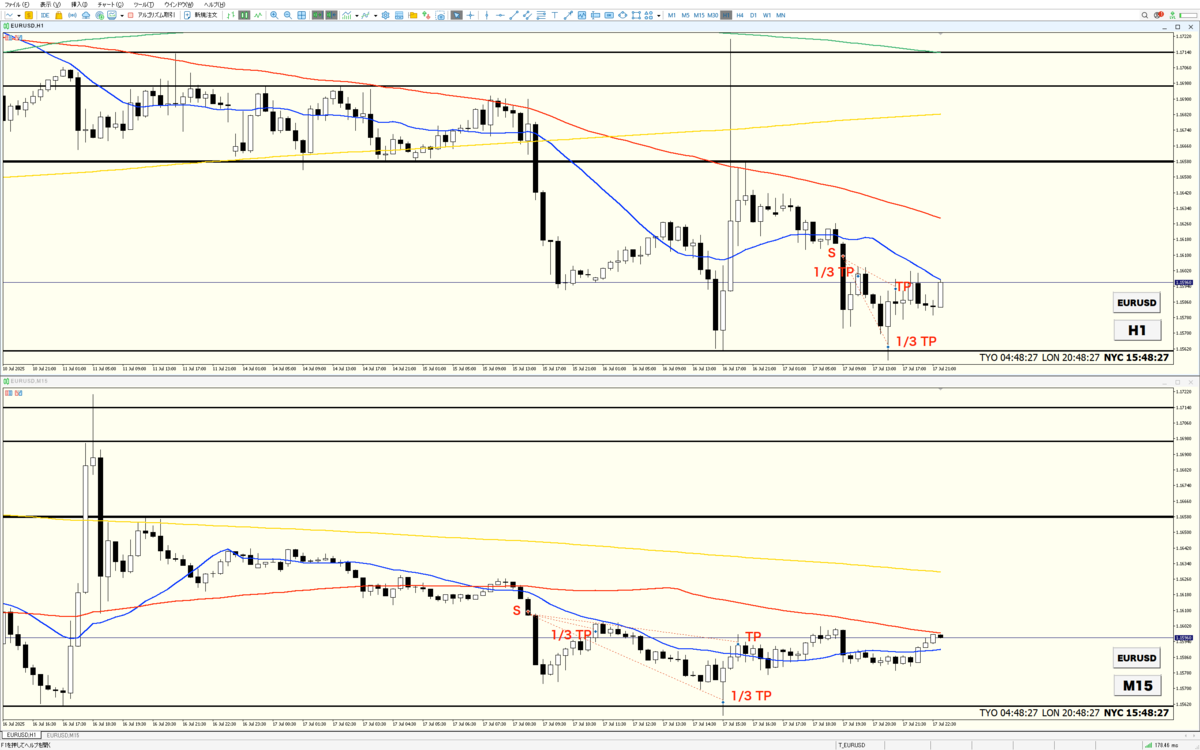This screenshot has width=1200, height=750.
Task: Click the zoom out magnifier icon
Action: click(x=288, y=15)
